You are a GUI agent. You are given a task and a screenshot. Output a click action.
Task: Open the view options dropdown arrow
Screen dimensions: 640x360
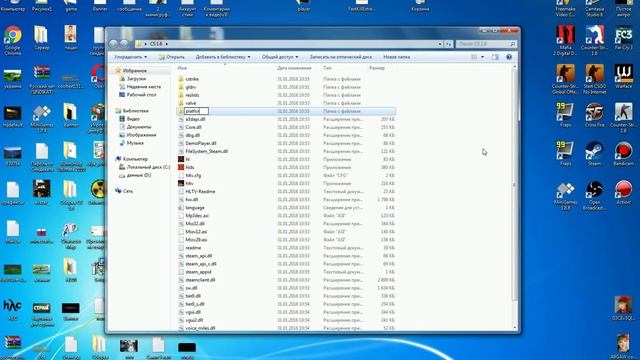click(x=482, y=57)
